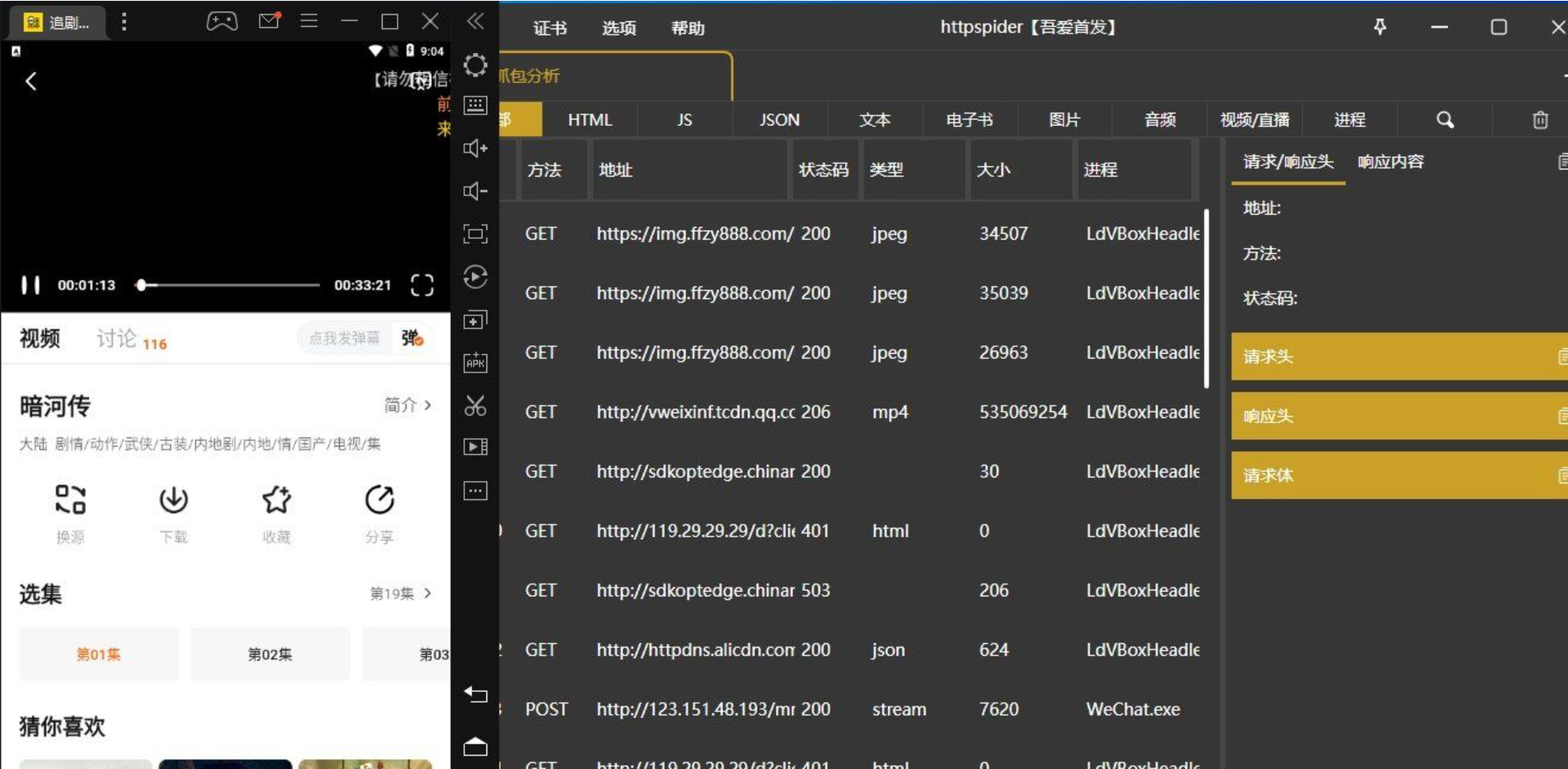Open the keyboard mapping icon in sidebar
Image resolution: width=1568 pixels, height=769 pixels.
(475, 105)
